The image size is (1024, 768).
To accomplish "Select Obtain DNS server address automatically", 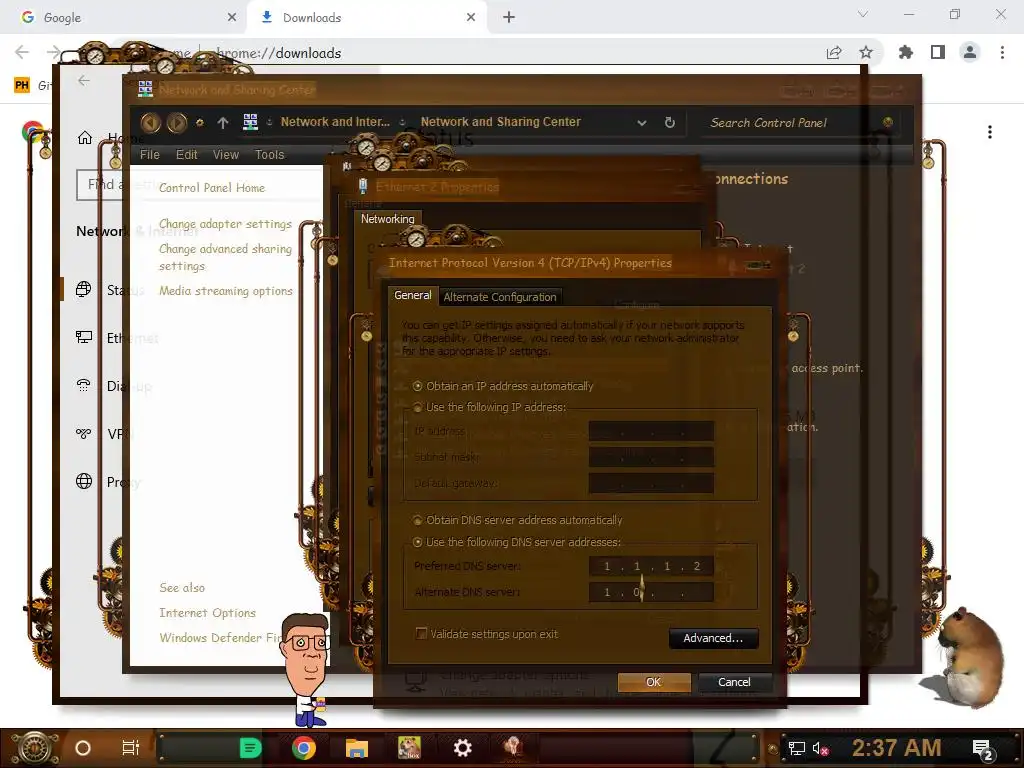I will (x=517, y=520).
